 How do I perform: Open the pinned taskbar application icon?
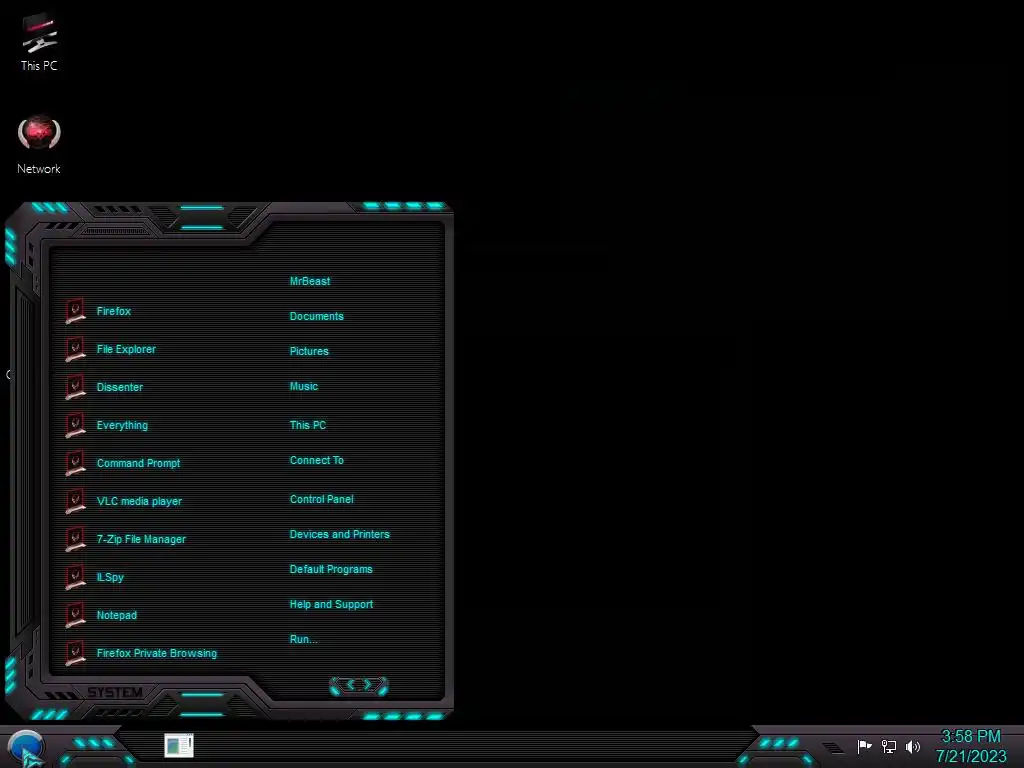[x=179, y=745]
